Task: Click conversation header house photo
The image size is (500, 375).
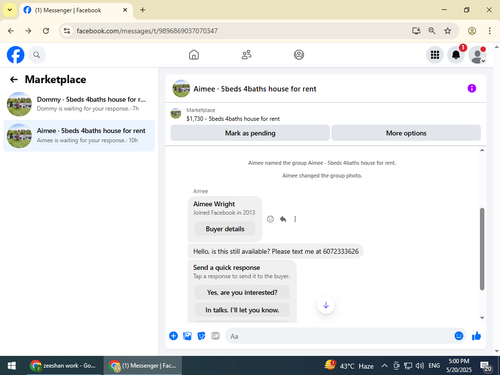Action: click(x=181, y=88)
